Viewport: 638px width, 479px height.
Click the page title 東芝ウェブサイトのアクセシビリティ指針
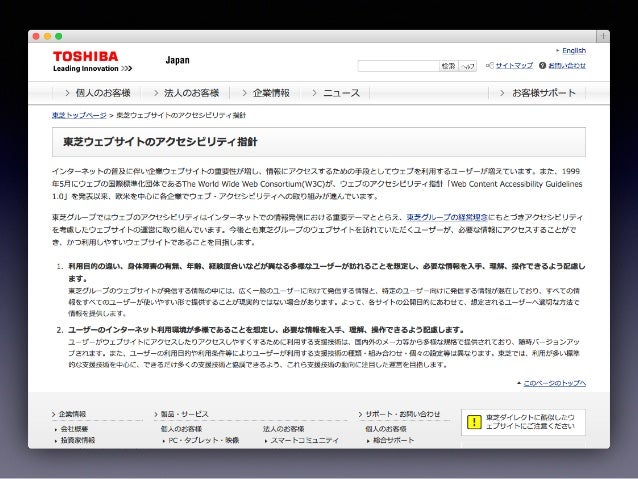point(160,142)
